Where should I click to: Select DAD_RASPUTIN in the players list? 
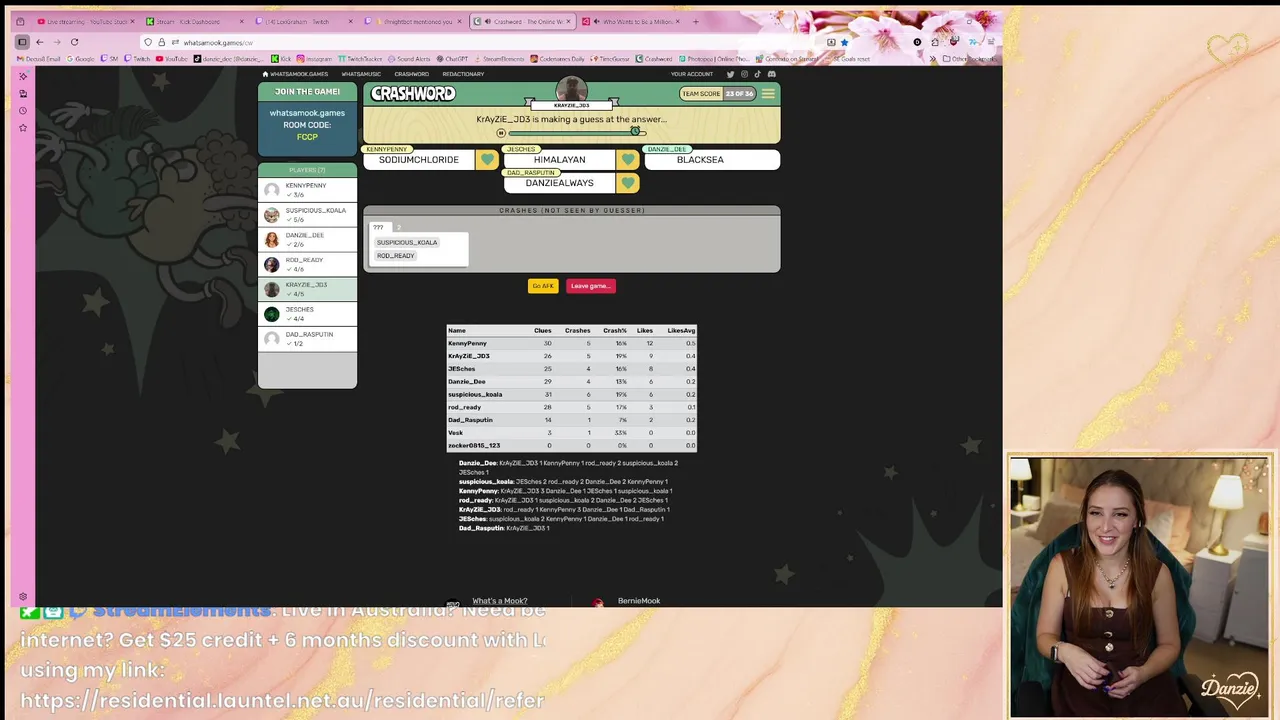click(307, 339)
